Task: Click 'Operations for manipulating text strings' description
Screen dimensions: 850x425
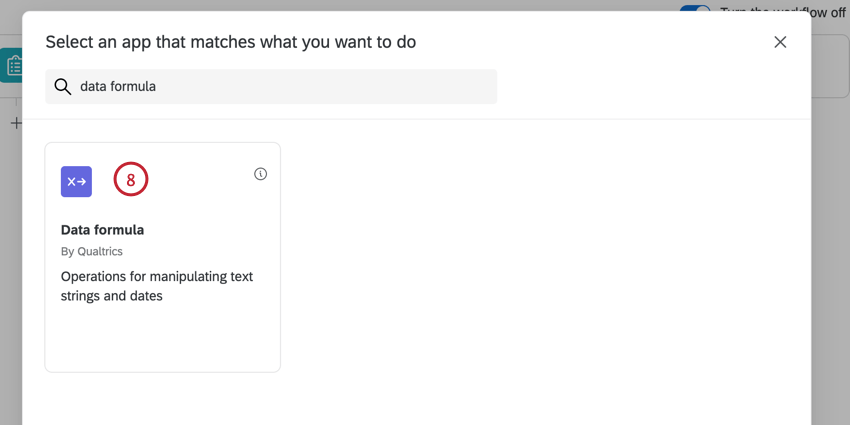Action: click(157, 276)
